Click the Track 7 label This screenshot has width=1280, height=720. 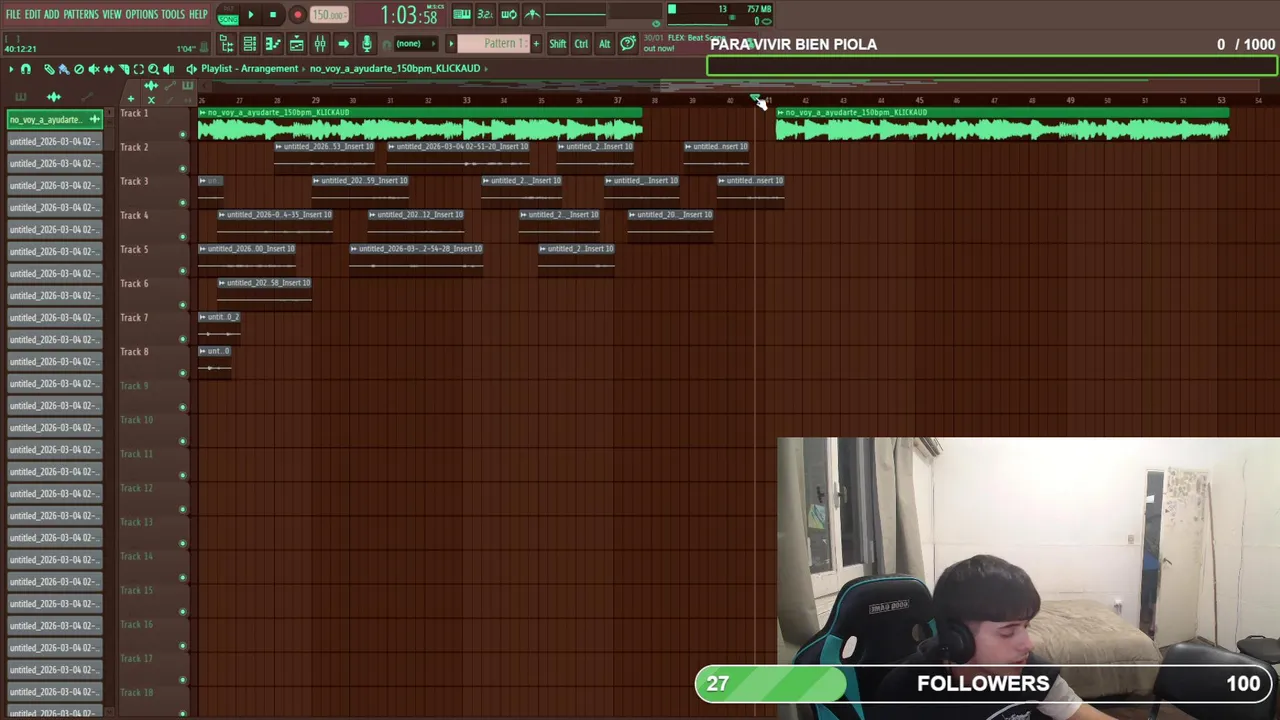click(x=134, y=317)
